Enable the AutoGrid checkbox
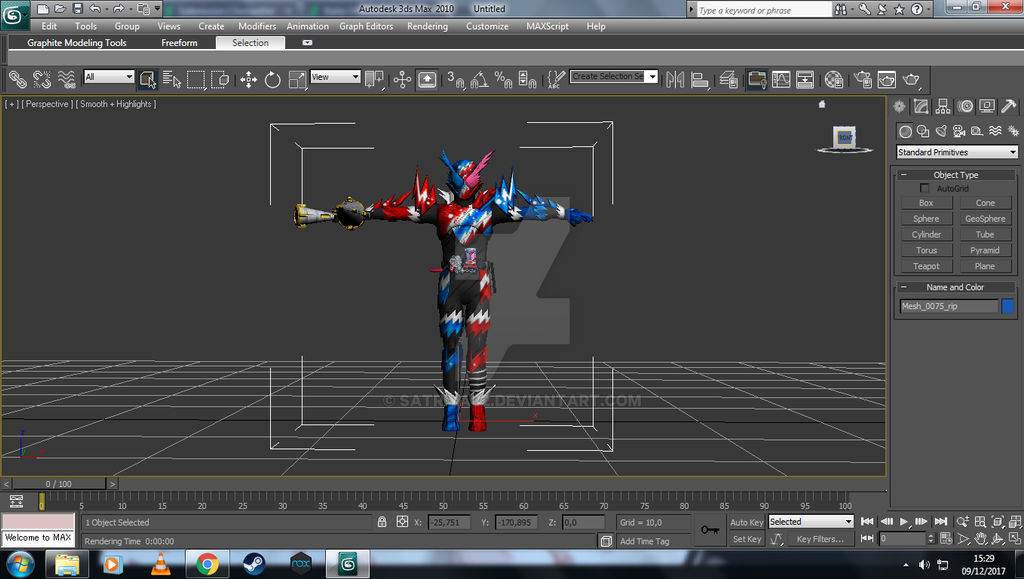 [x=924, y=188]
